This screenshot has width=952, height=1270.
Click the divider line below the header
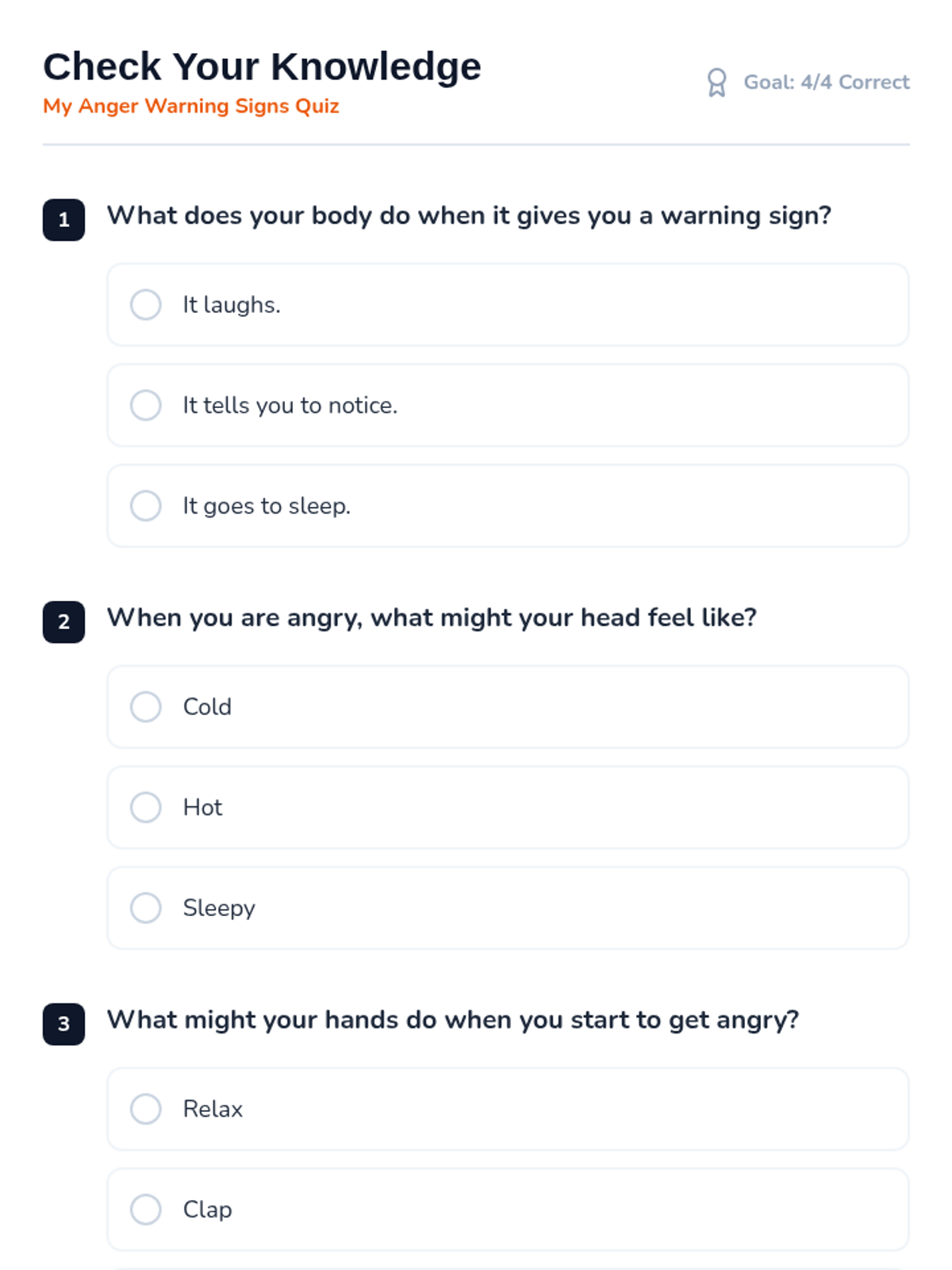476,144
